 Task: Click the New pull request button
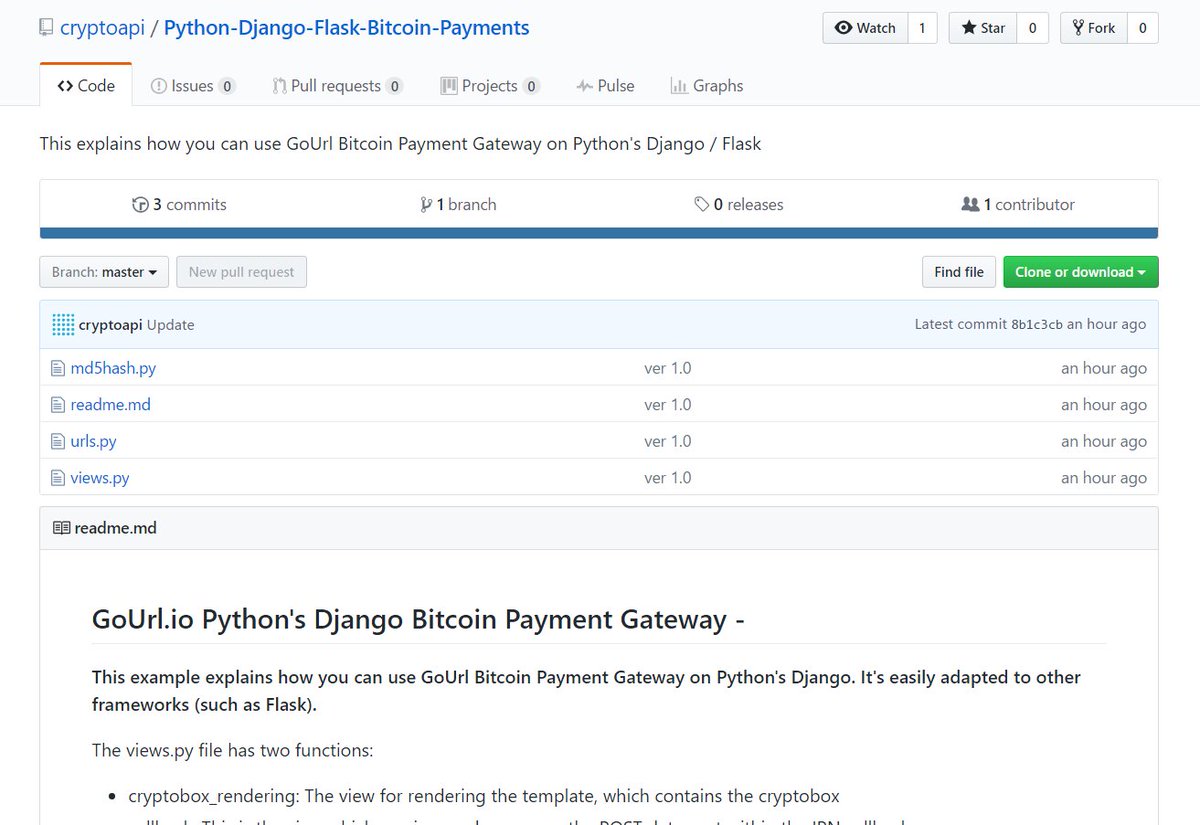coord(242,272)
